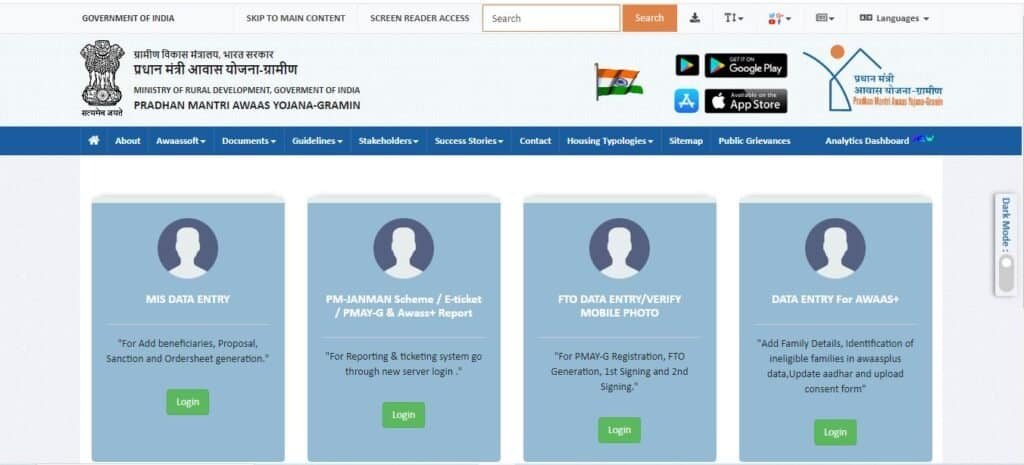Click the PMAY-G house logo
1024x465 pixels.
873,78
